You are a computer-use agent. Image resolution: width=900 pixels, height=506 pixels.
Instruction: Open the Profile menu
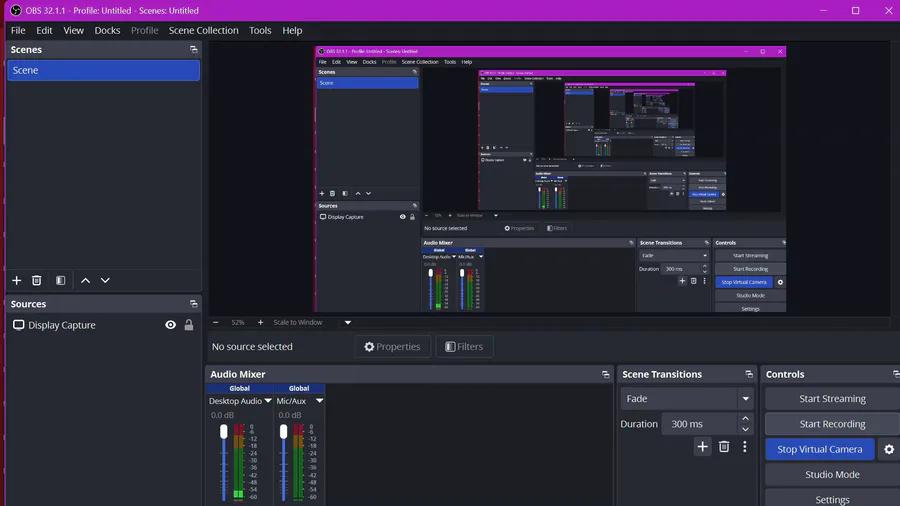pos(145,30)
